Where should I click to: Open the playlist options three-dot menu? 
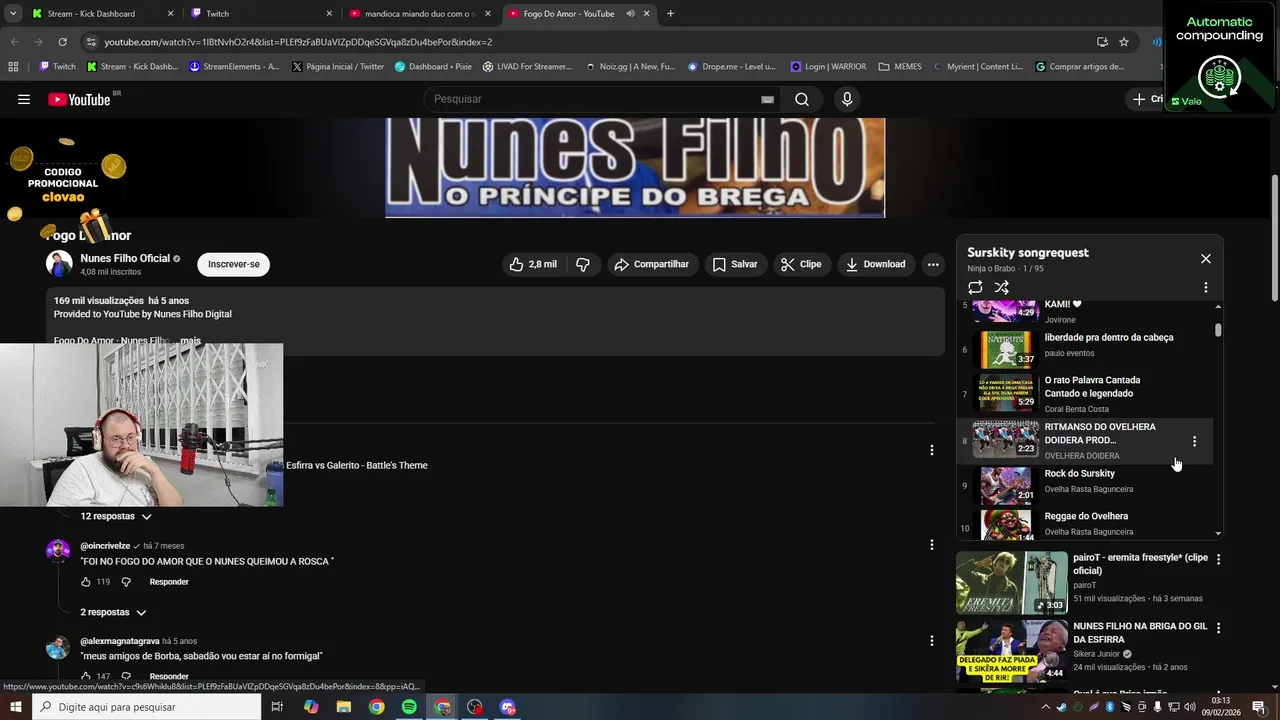point(1205,287)
